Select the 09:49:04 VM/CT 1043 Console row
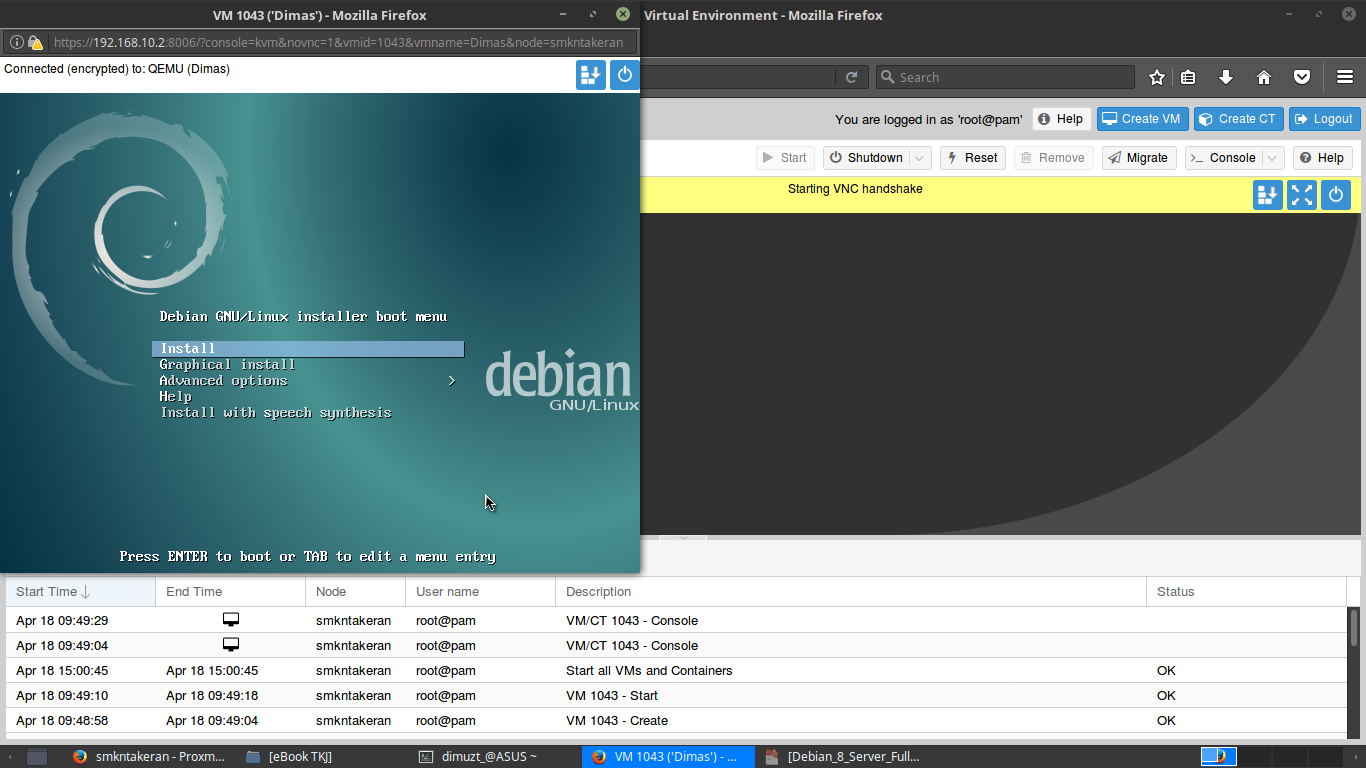 (x=677, y=646)
